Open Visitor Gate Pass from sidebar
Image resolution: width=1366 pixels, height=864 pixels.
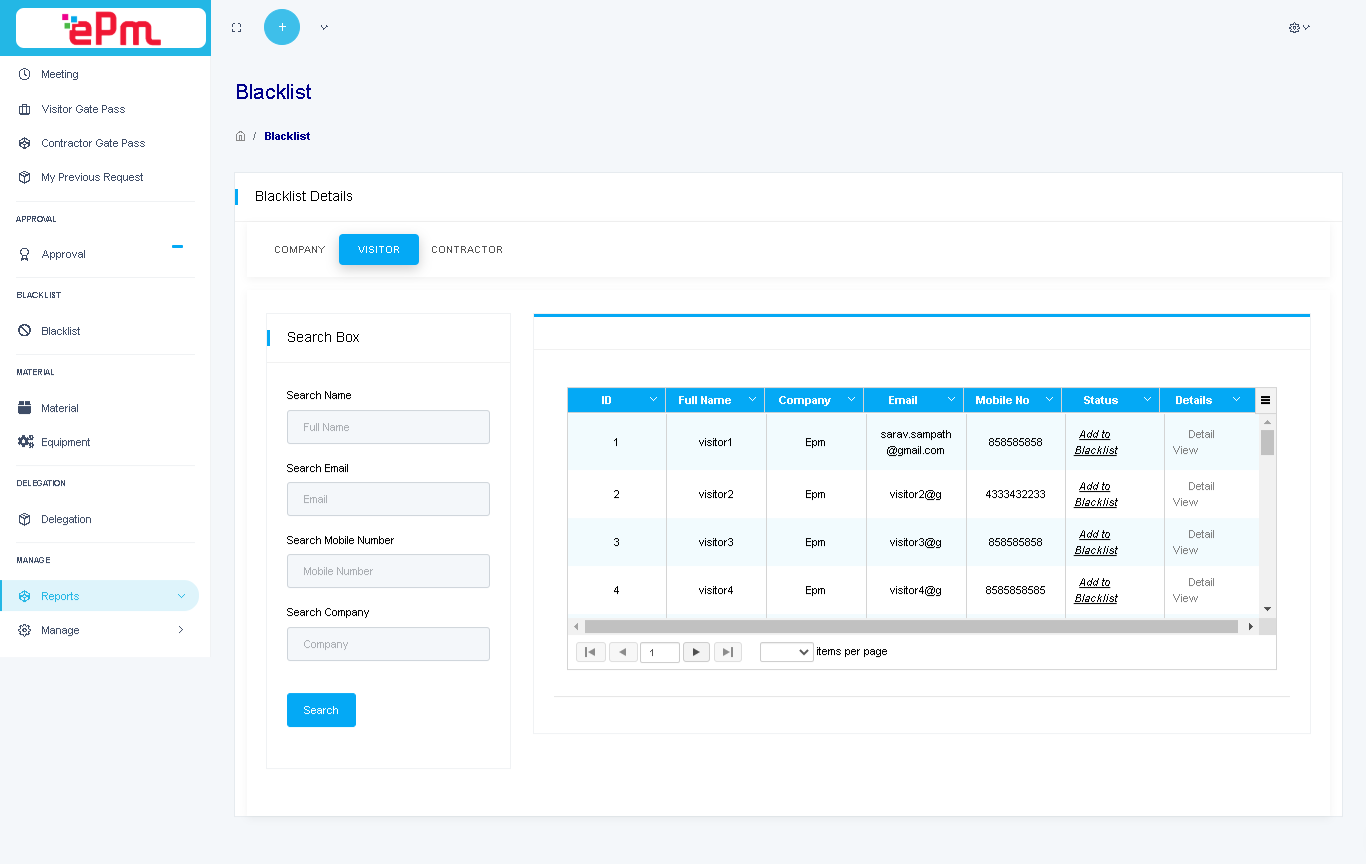[83, 109]
